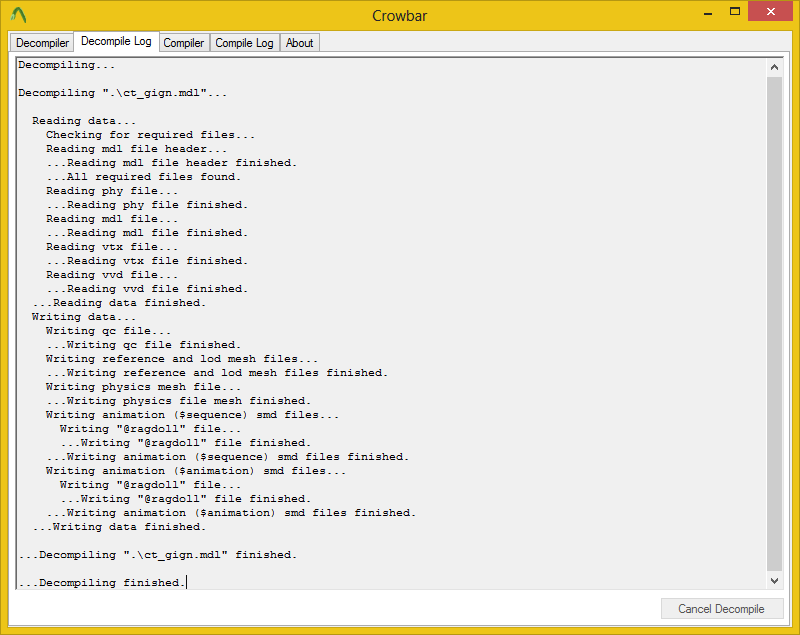
Task: Click "Writing animation ($animation) smd files..." line
Action: click(196, 471)
